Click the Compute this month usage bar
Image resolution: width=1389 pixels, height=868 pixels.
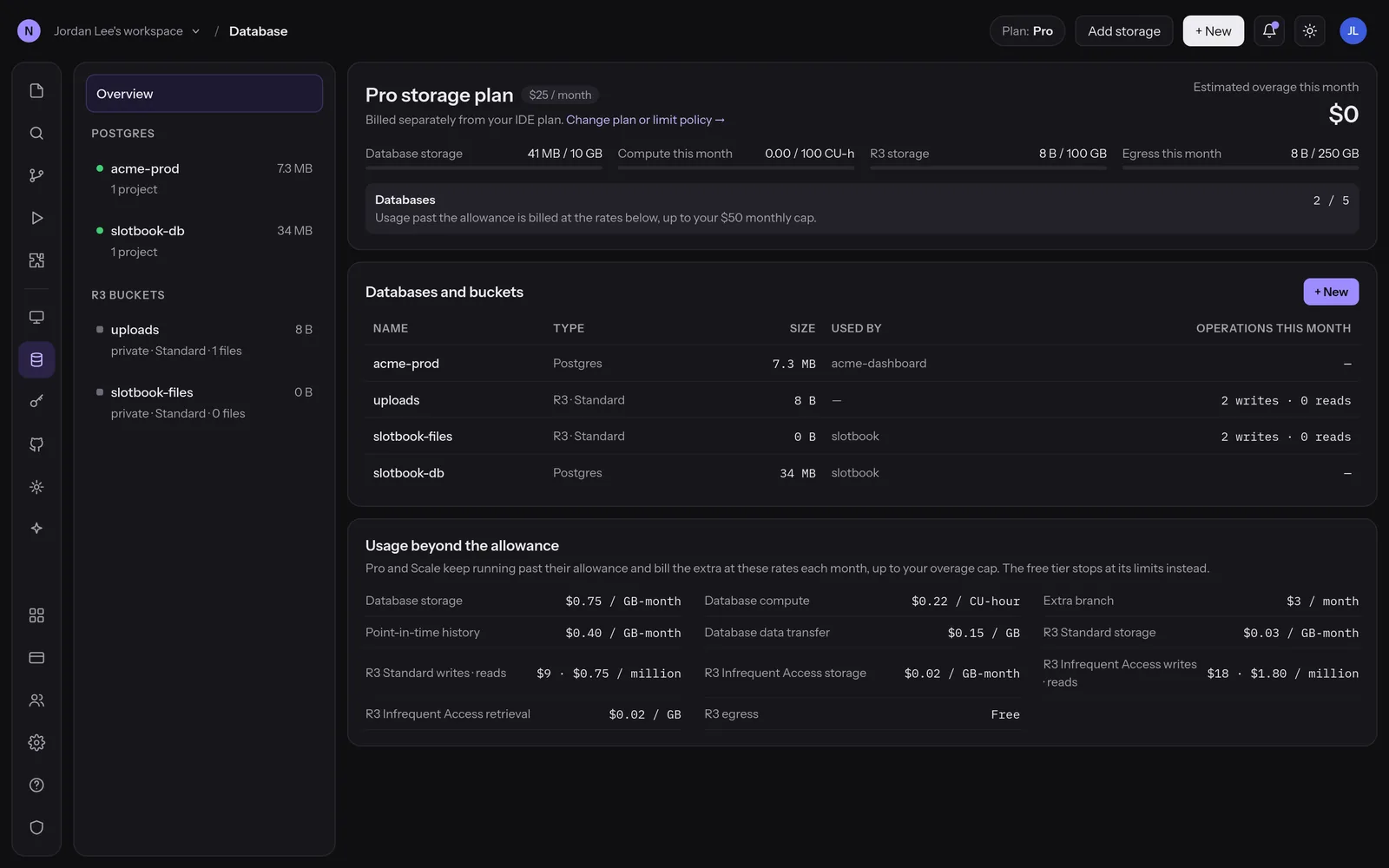click(x=736, y=168)
